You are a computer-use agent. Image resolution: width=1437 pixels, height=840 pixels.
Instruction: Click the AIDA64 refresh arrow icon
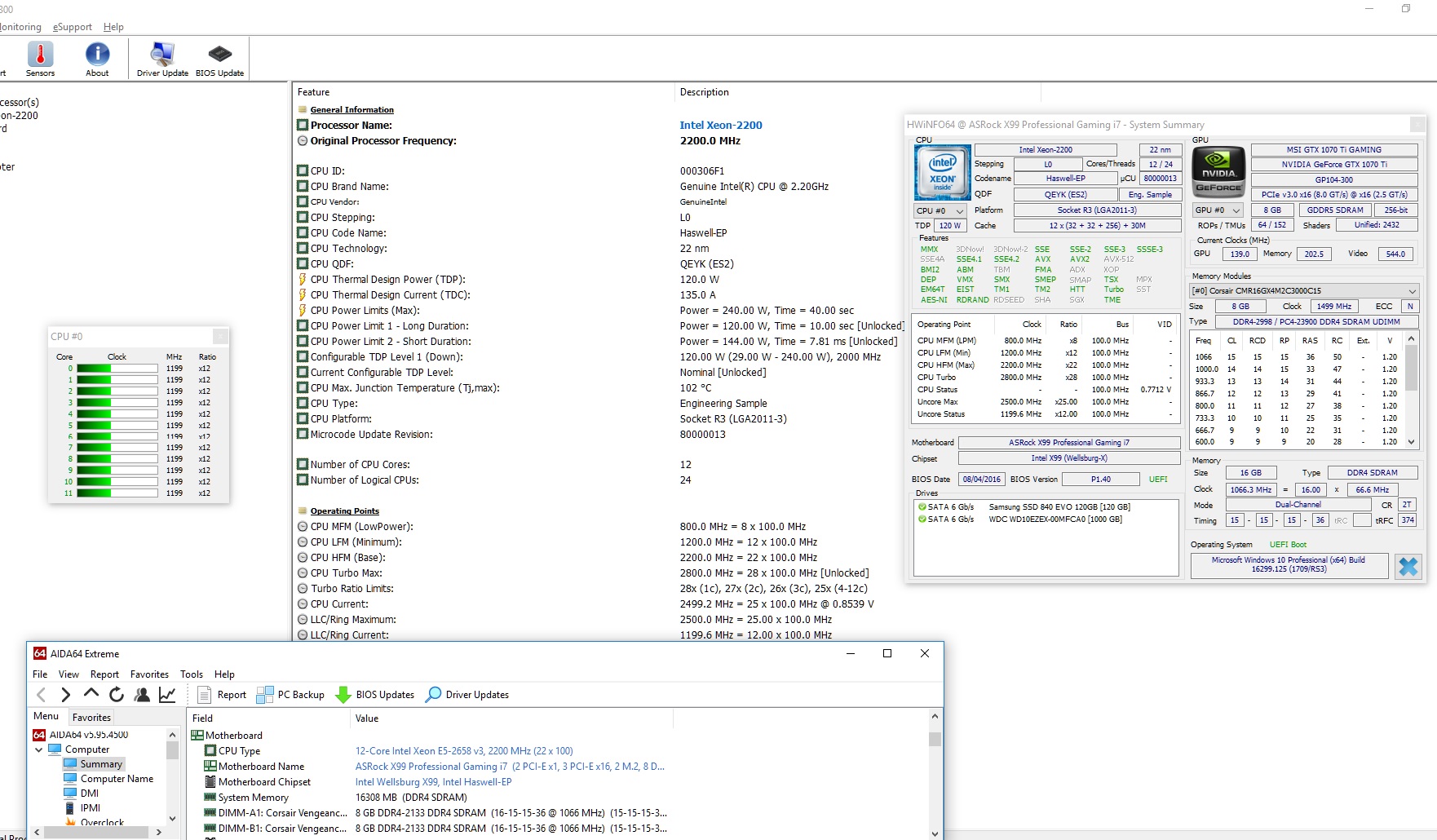(117, 695)
